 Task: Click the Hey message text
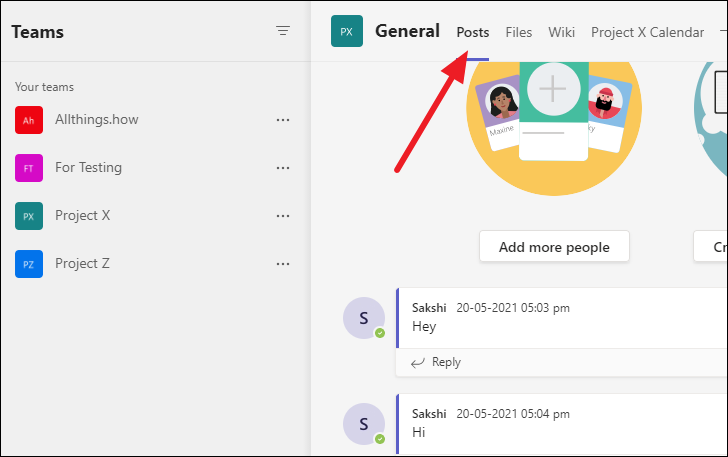pyautogui.click(x=424, y=326)
